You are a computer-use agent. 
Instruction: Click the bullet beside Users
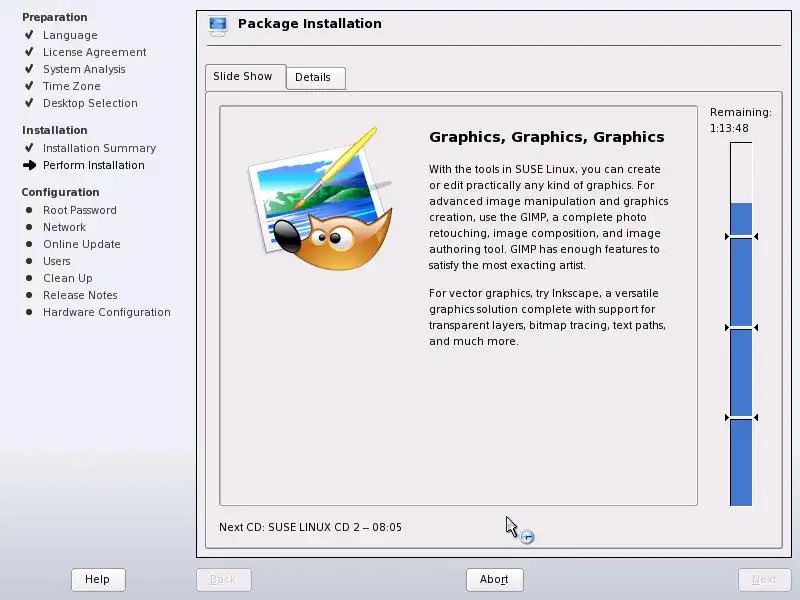click(29, 261)
